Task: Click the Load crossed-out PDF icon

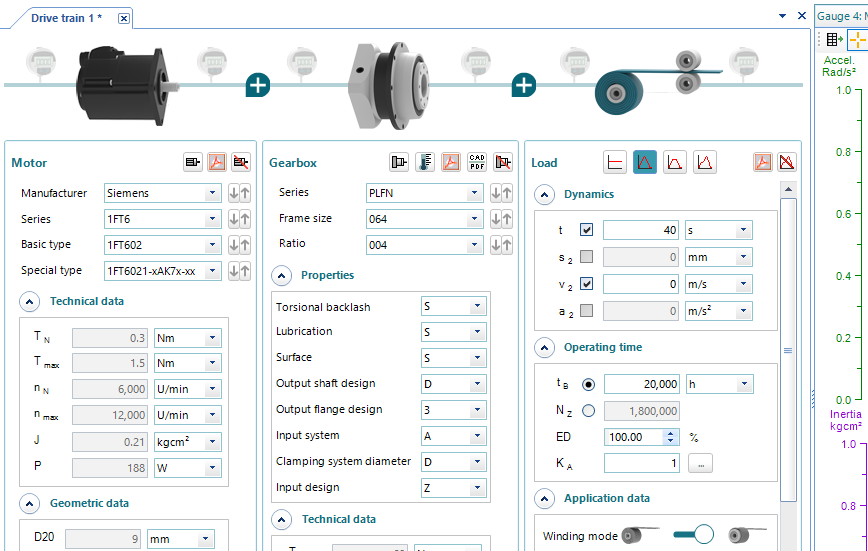Action: click(x=787, y=162)
